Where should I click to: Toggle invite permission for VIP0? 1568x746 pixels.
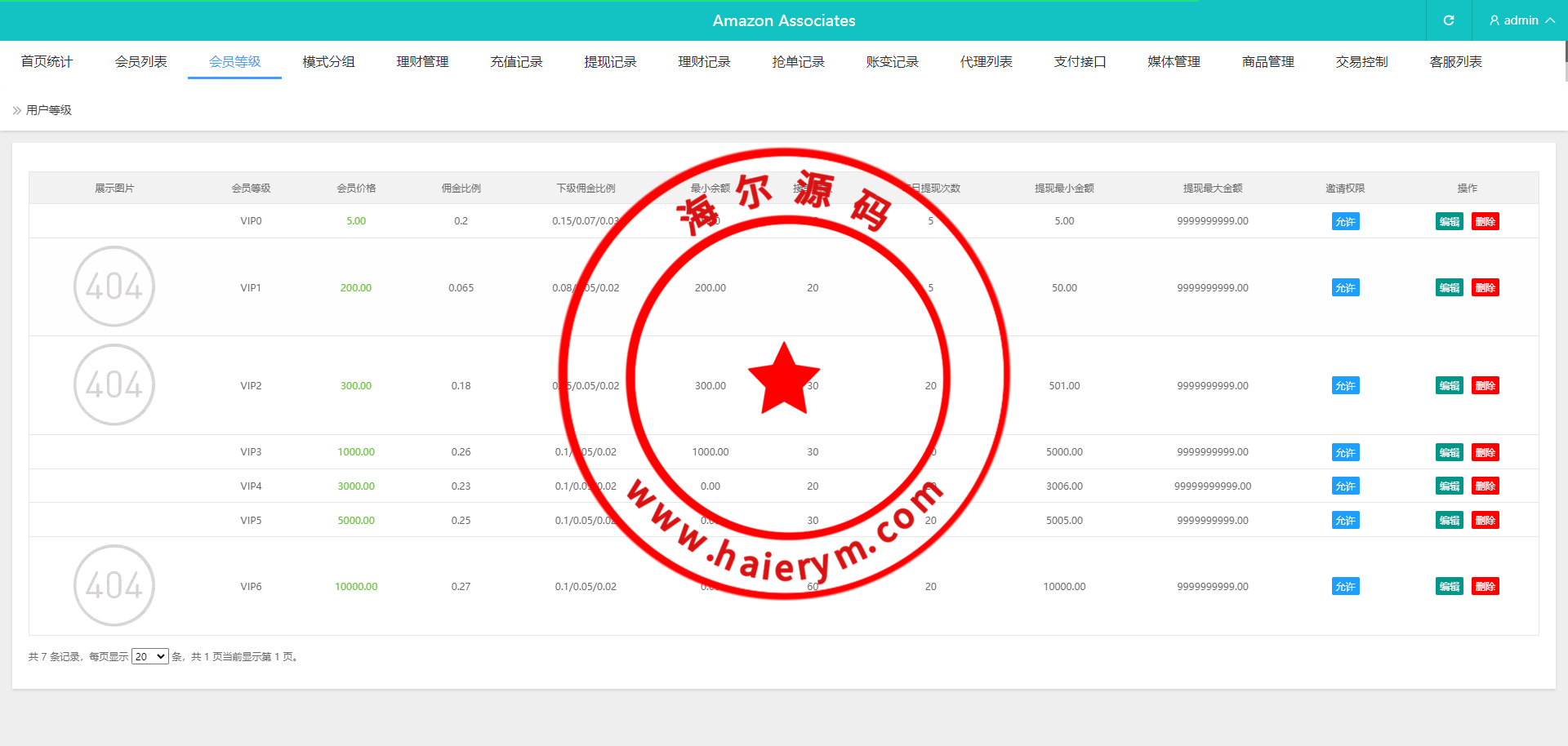pos(1345,221)
